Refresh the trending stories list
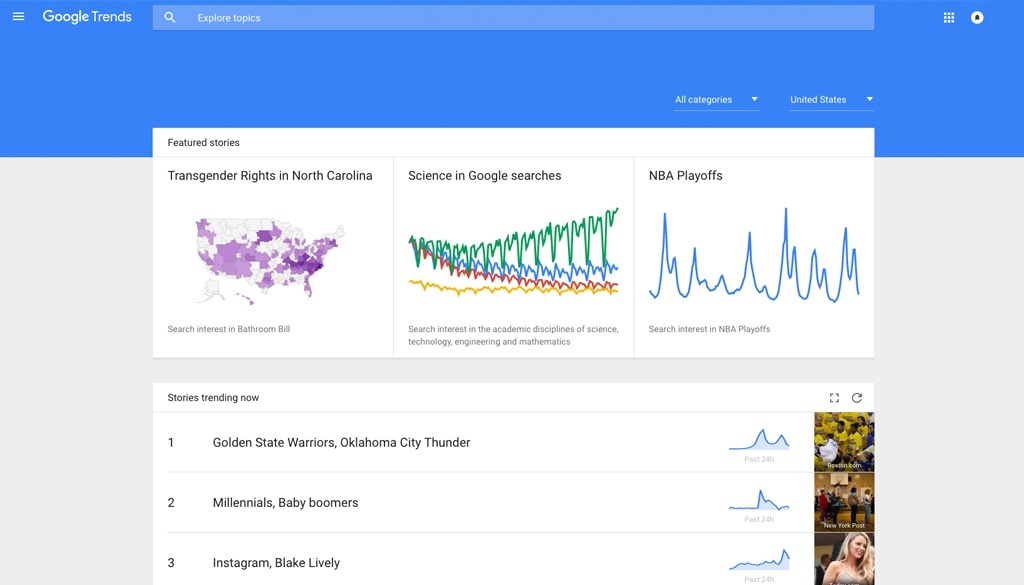The image size is (1024, 585). 857,398
